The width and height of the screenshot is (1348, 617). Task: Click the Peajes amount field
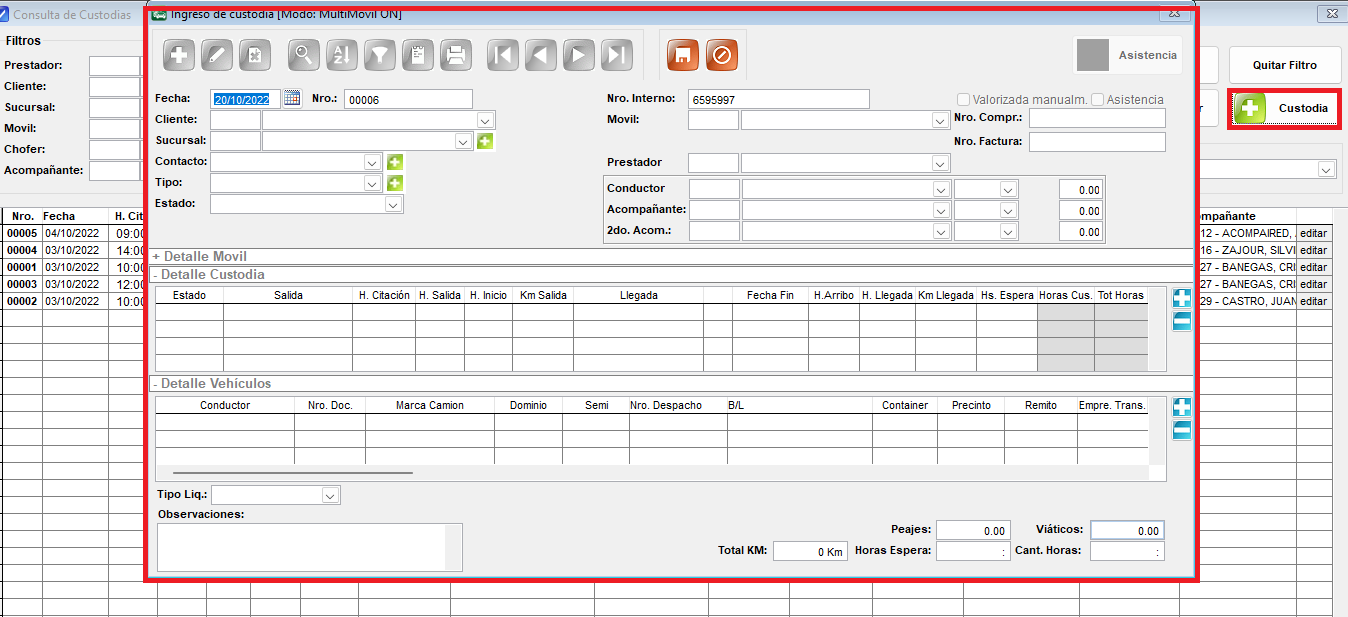tap(973, 530)
